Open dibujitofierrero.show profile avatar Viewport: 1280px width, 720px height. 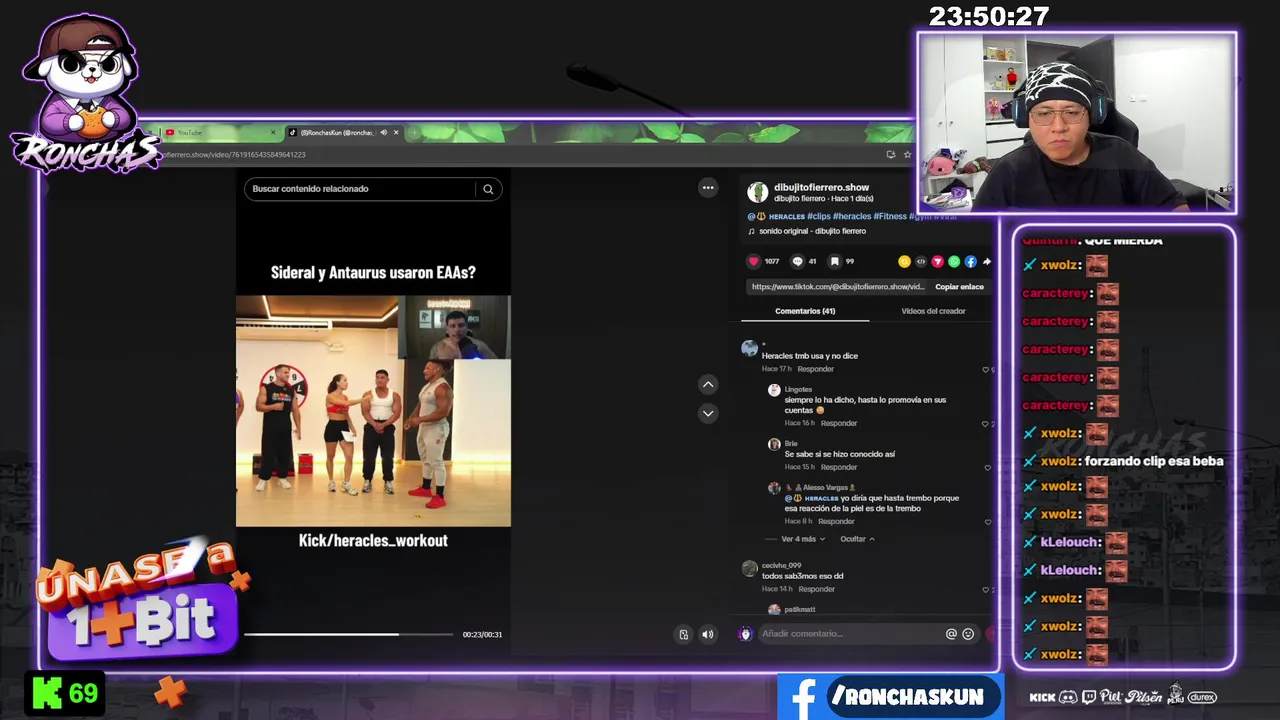758,192
